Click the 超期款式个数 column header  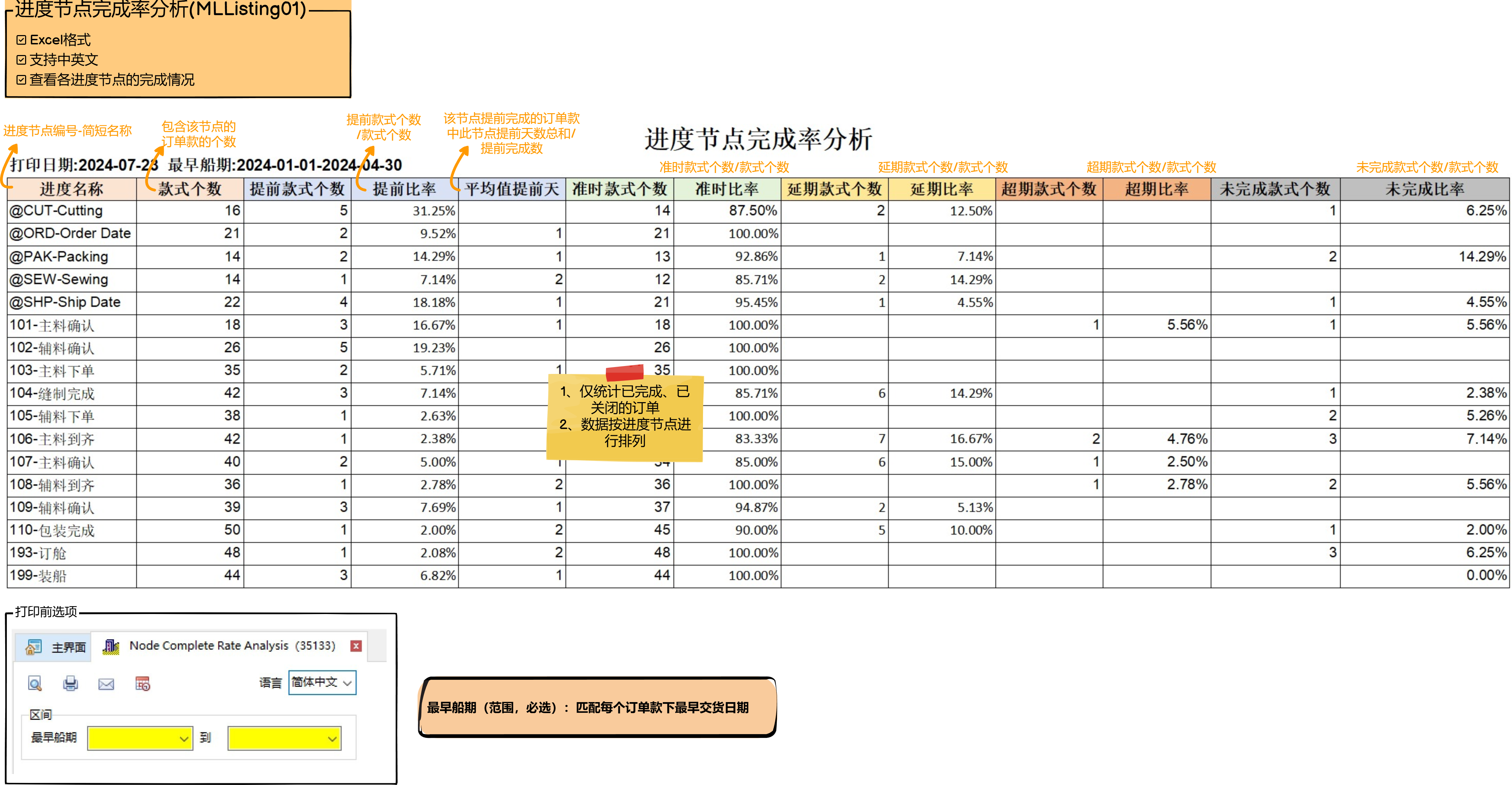point(1049,189)
